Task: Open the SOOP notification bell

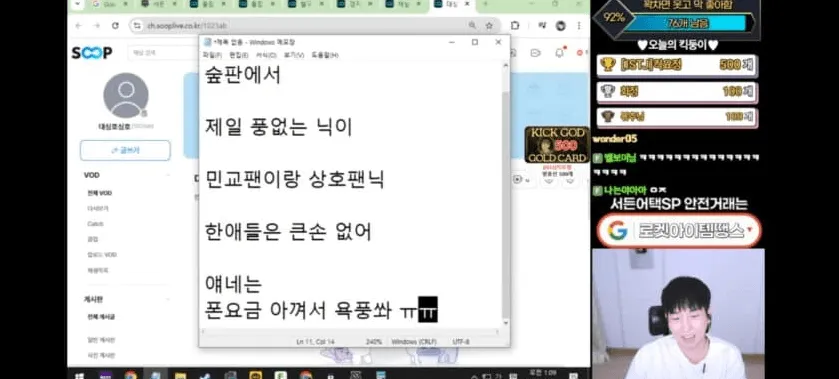Action: [x=560, y=52]
